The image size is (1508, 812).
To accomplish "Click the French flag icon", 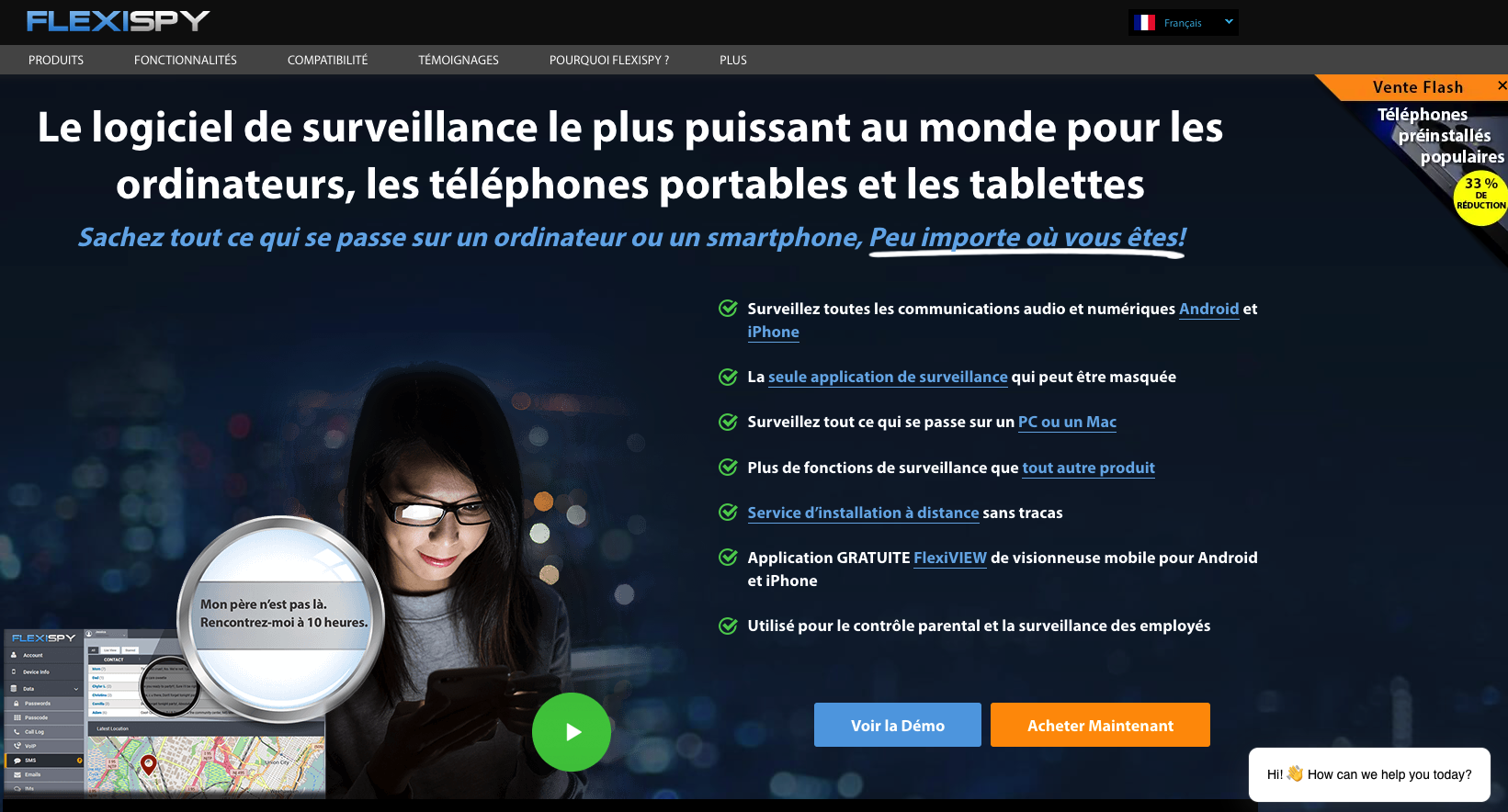I will point(1144,23).
